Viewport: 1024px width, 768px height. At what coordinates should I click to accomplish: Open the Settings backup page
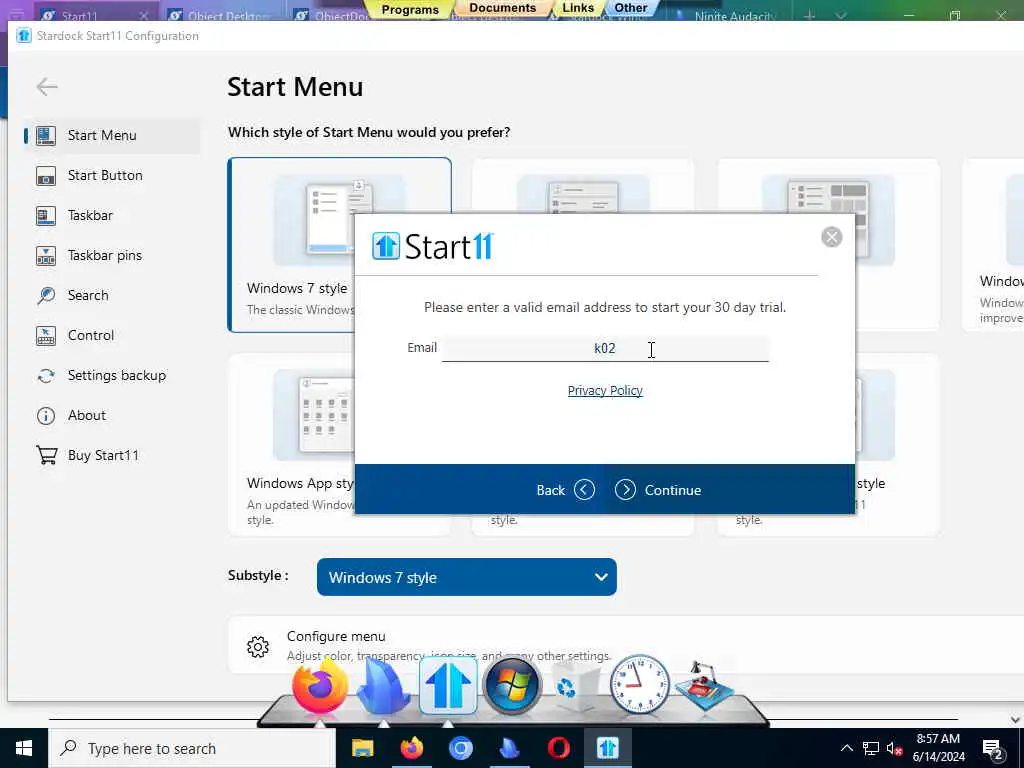[112, 376]
